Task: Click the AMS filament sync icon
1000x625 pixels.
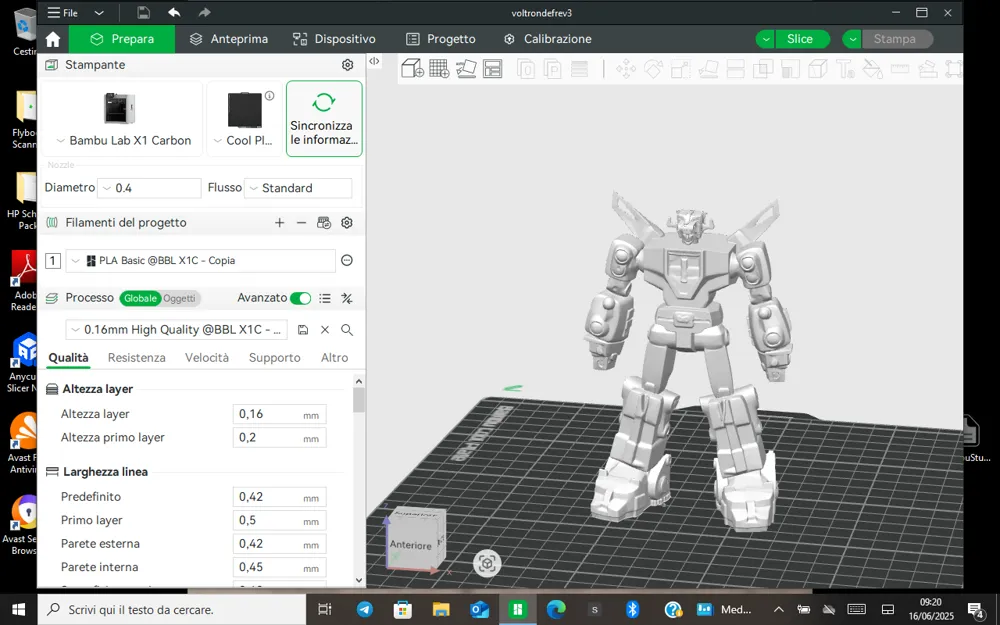Action: 324,223
